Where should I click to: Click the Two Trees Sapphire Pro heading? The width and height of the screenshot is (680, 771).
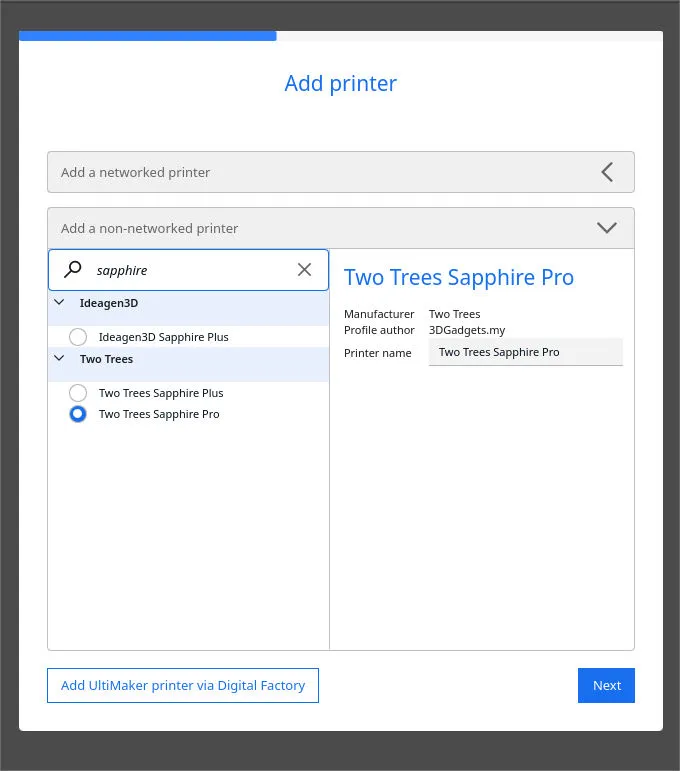[x=459, y=277]
